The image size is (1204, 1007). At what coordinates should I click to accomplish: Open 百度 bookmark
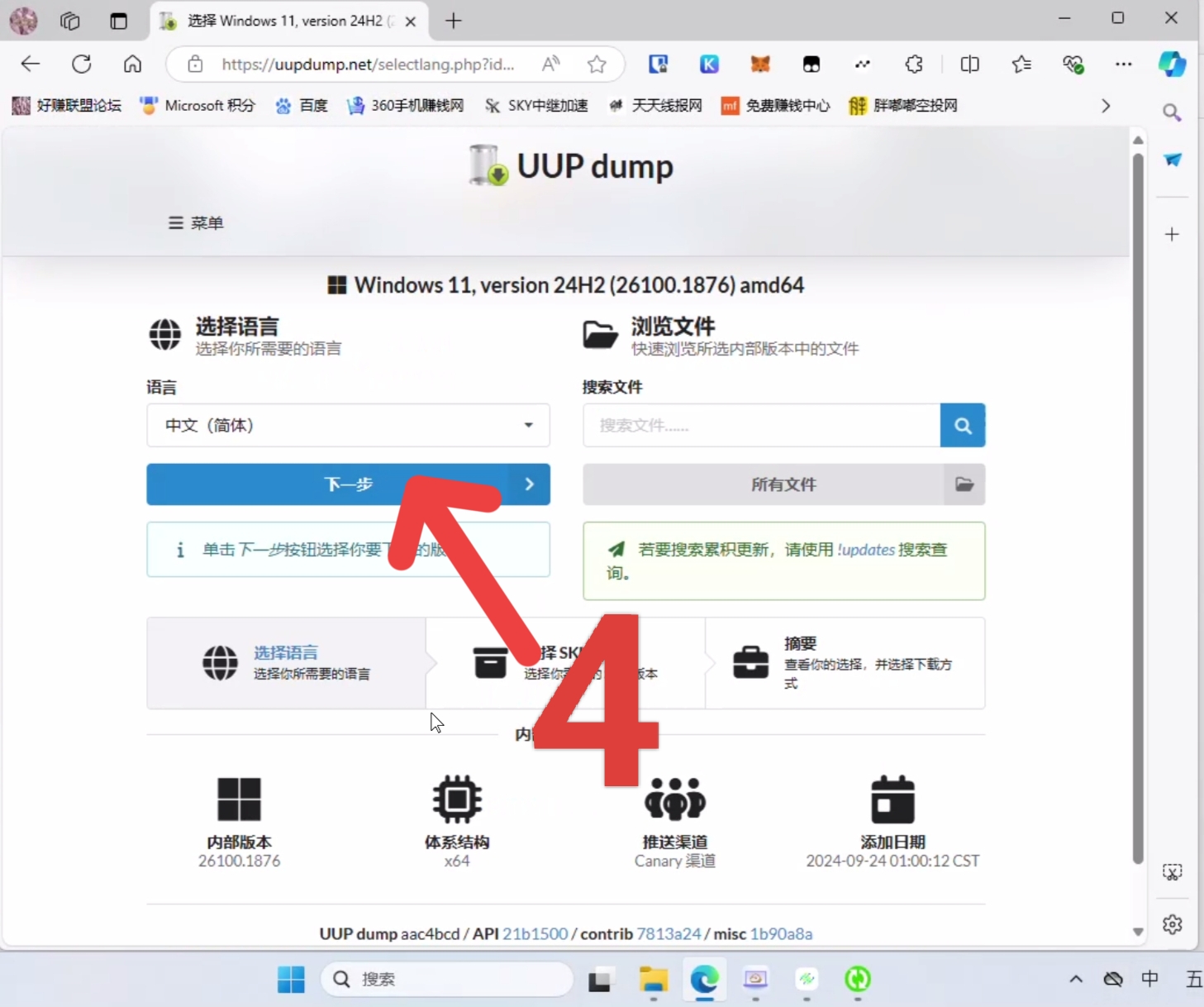pos(302,106)
